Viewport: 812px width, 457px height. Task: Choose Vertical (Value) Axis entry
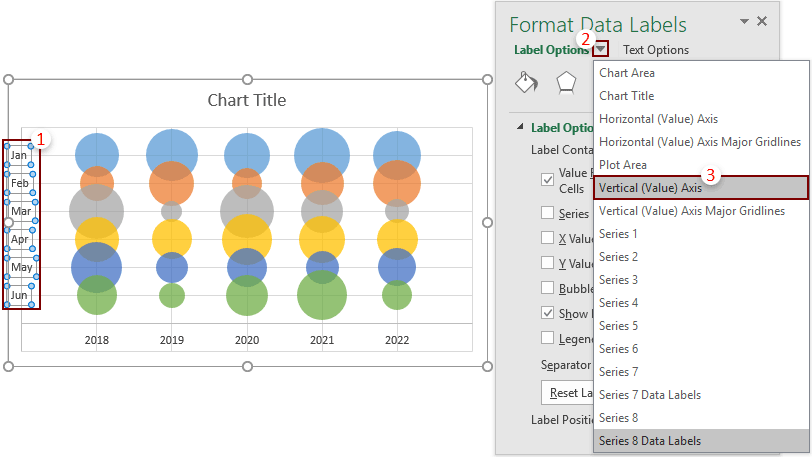coord(701,188)
